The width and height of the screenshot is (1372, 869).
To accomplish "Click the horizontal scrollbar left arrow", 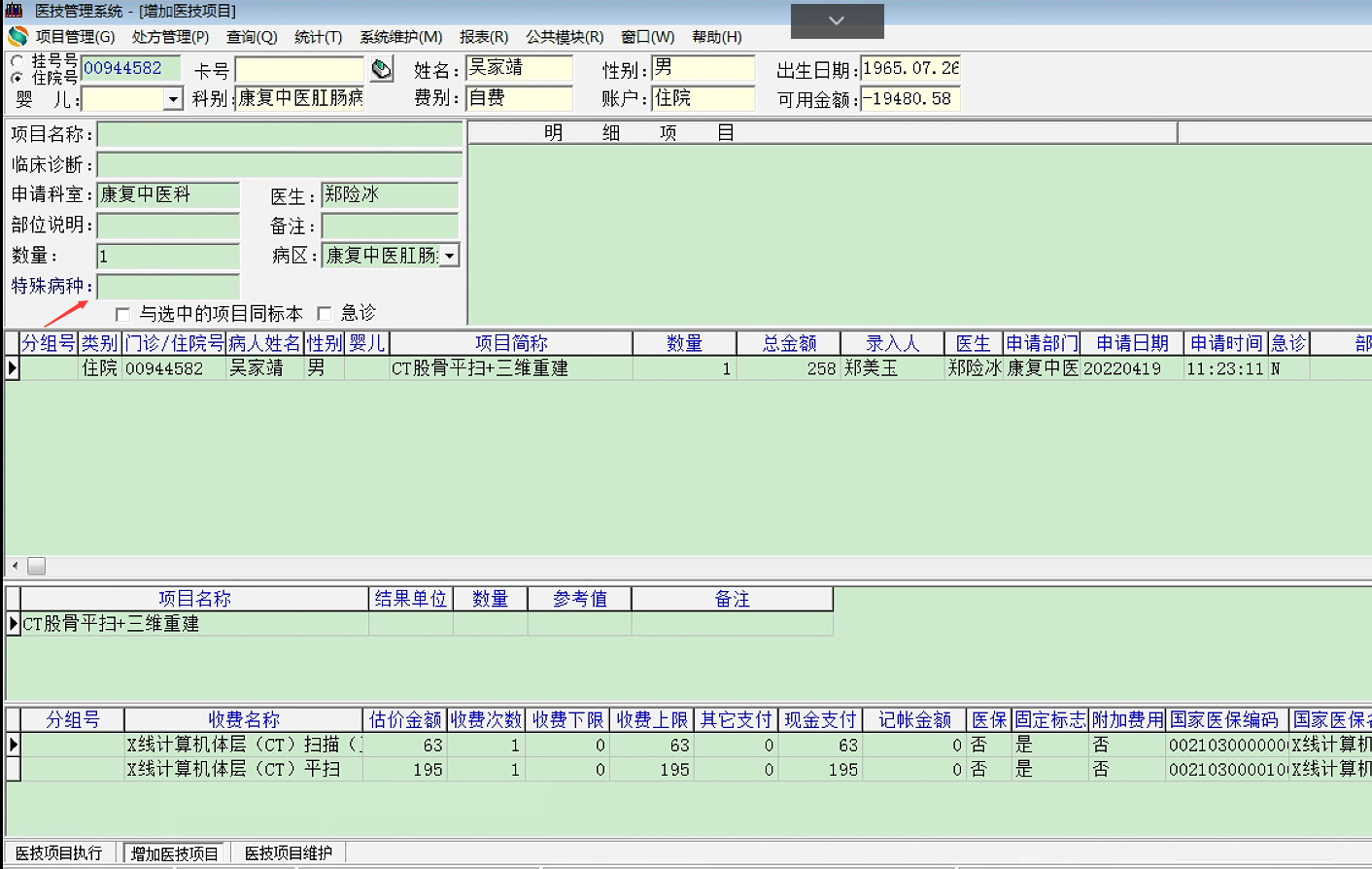I will [15, 566].
